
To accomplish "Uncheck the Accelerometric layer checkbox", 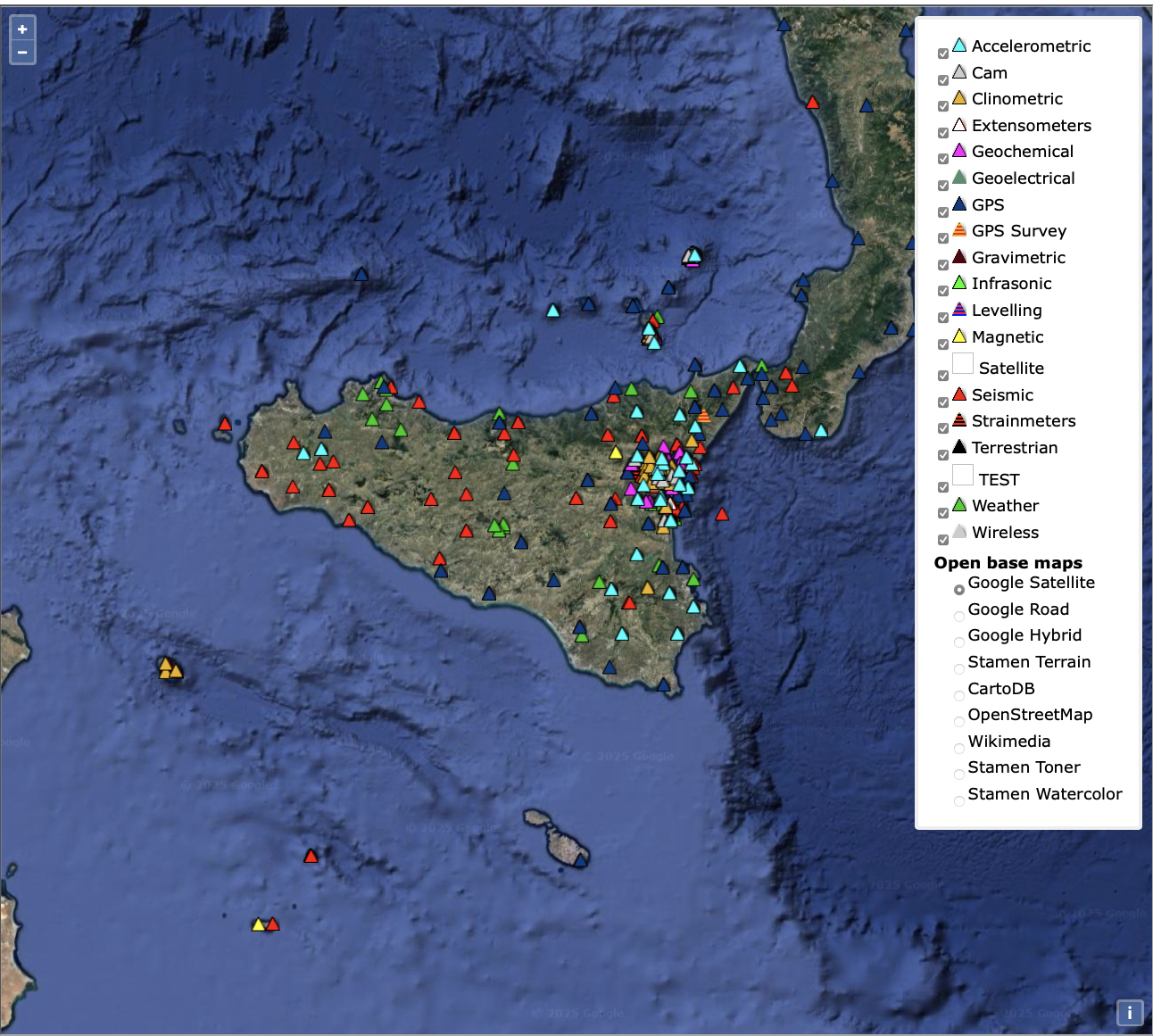I will (943, 54).
